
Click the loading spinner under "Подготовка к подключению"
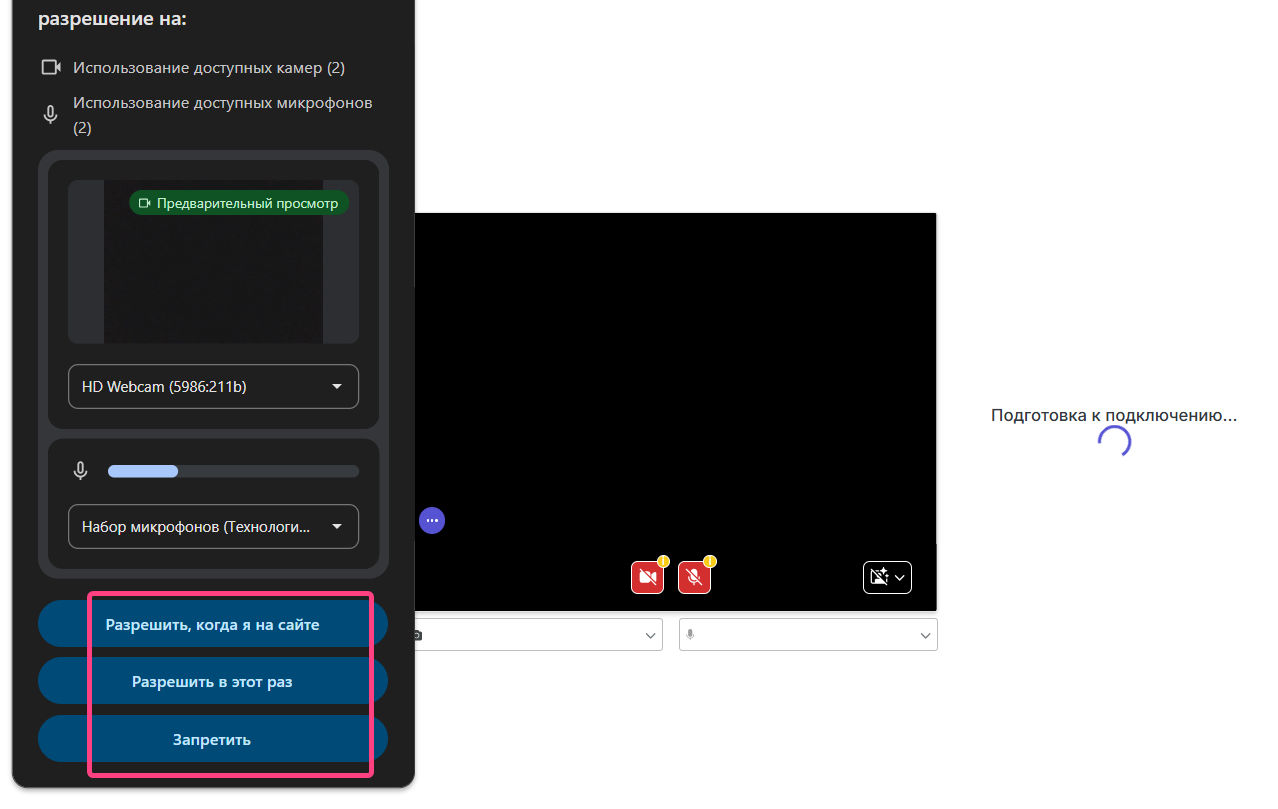pyautogui.click(x=1114, y=442)
